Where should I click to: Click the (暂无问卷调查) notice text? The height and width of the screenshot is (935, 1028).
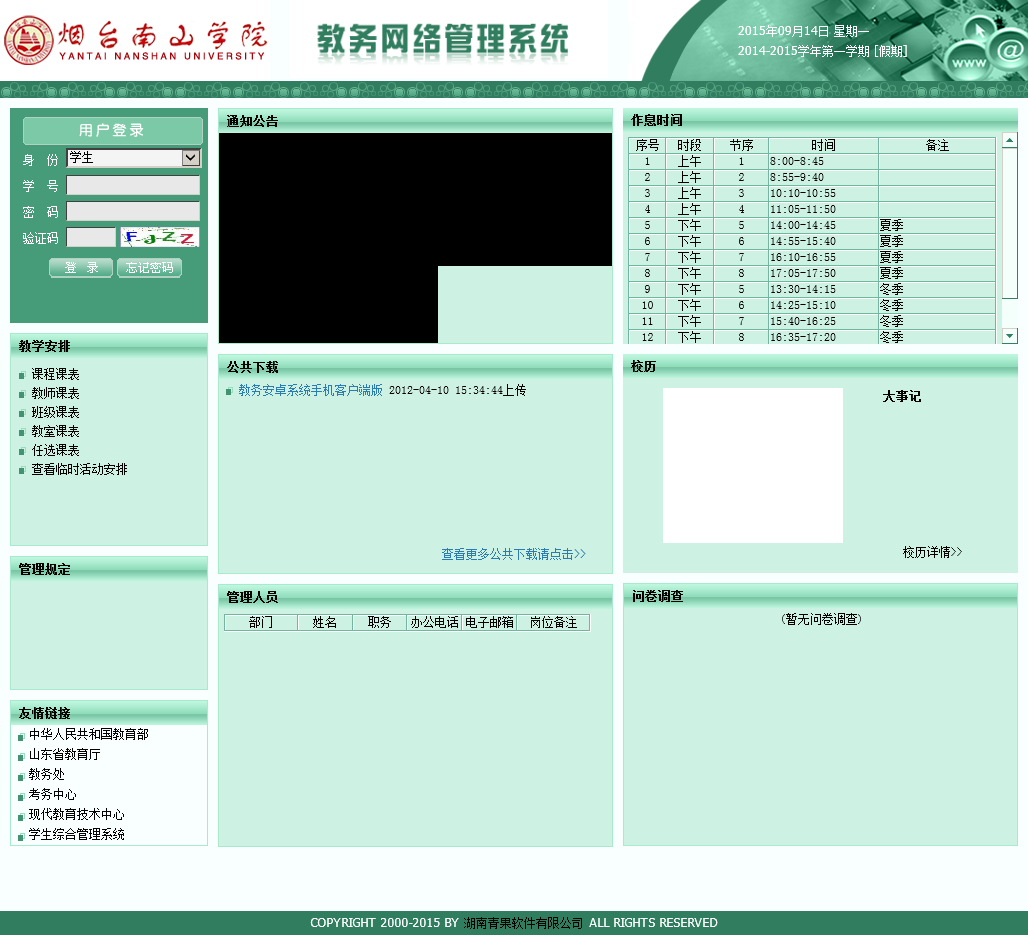pyautogui.click(x=821, y=619)
